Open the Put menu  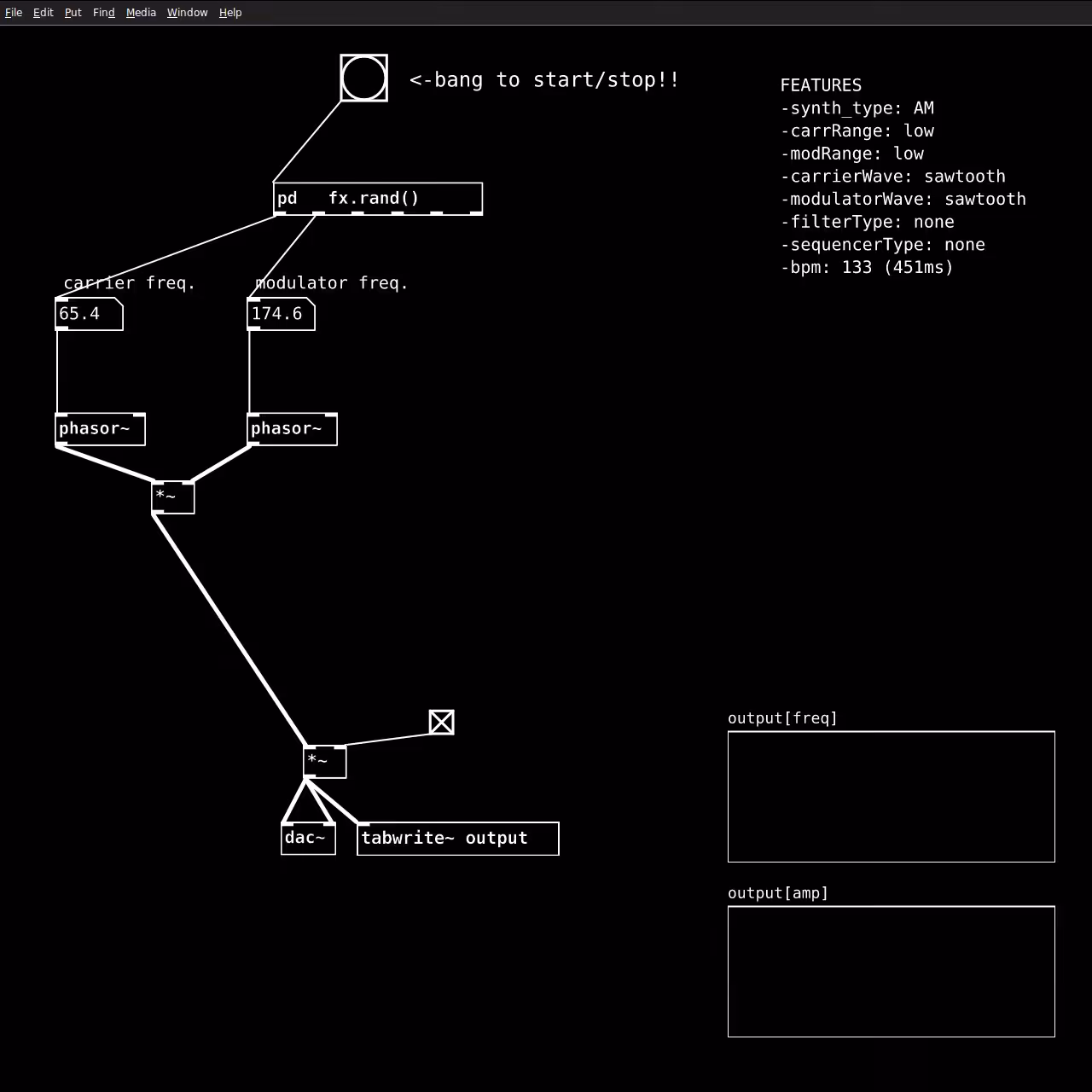pos(73,13)
